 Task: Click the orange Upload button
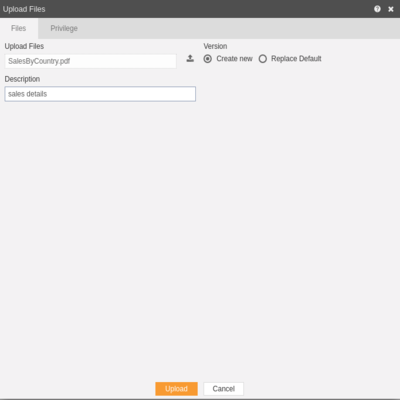(176, 389)
